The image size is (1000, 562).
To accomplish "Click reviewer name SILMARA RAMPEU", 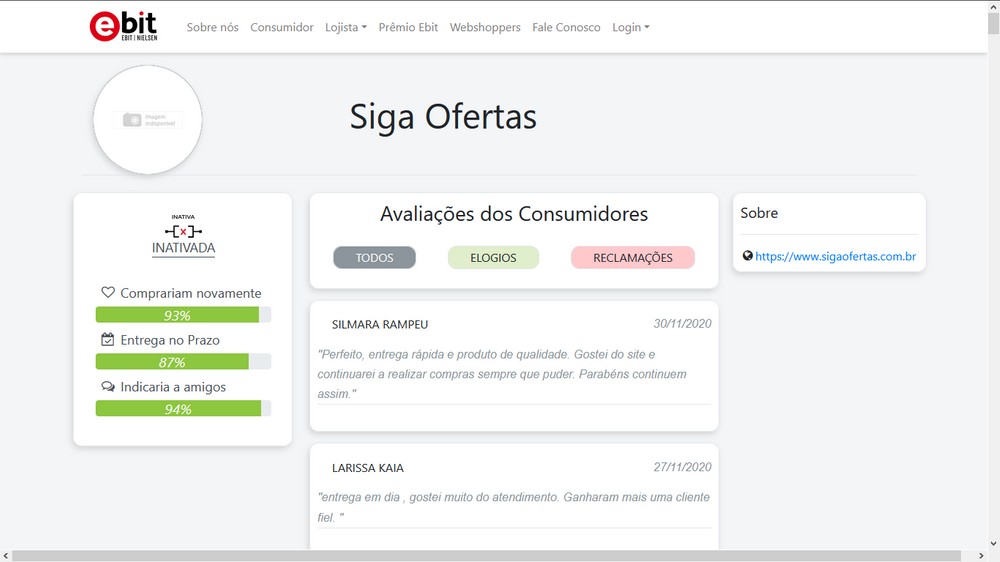I will pyautogui.click(x=380, y=324).
